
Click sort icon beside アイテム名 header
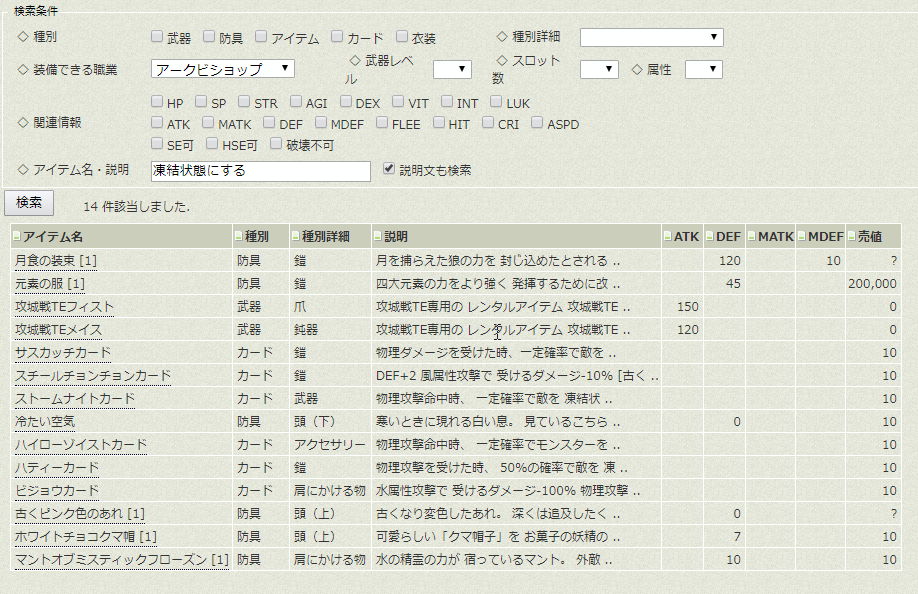17,236
